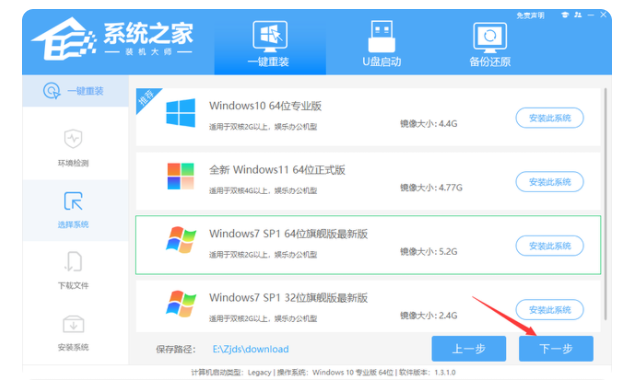This screenshot has height=392, width=631.
Task: Click the 镜像大小: 4.4G text
Action: 429,124
